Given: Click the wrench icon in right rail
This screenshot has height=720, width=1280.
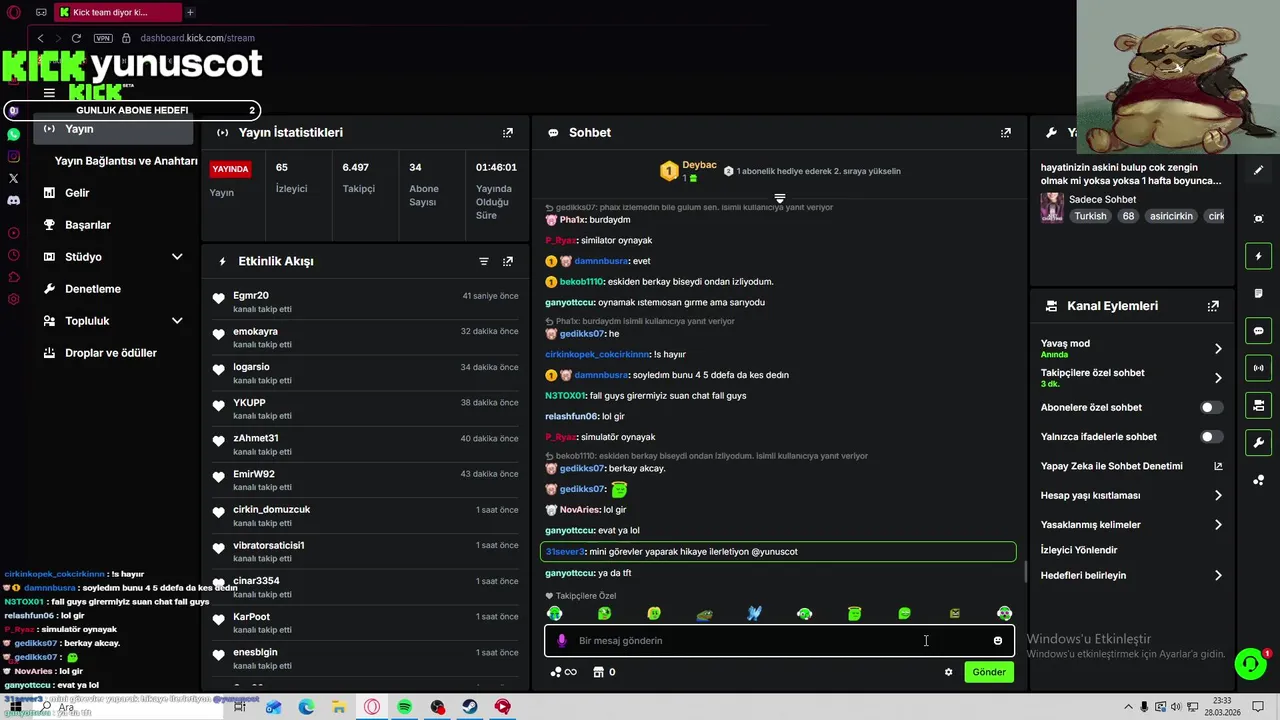Looking at the screenshot, I should 1259,443.
